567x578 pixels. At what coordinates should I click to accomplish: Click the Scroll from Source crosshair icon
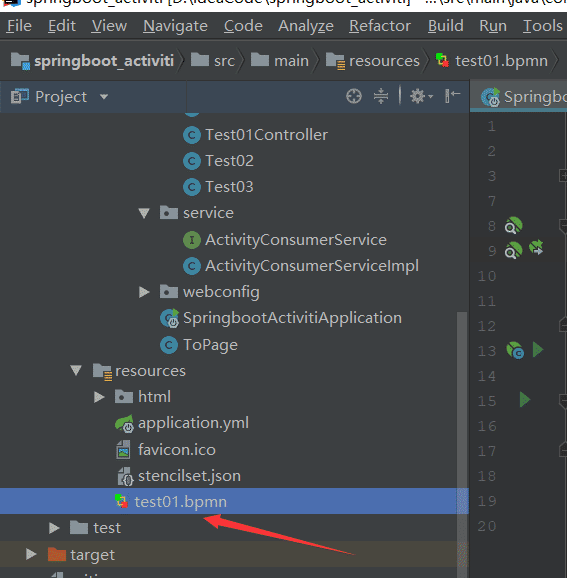coord(354,97)
